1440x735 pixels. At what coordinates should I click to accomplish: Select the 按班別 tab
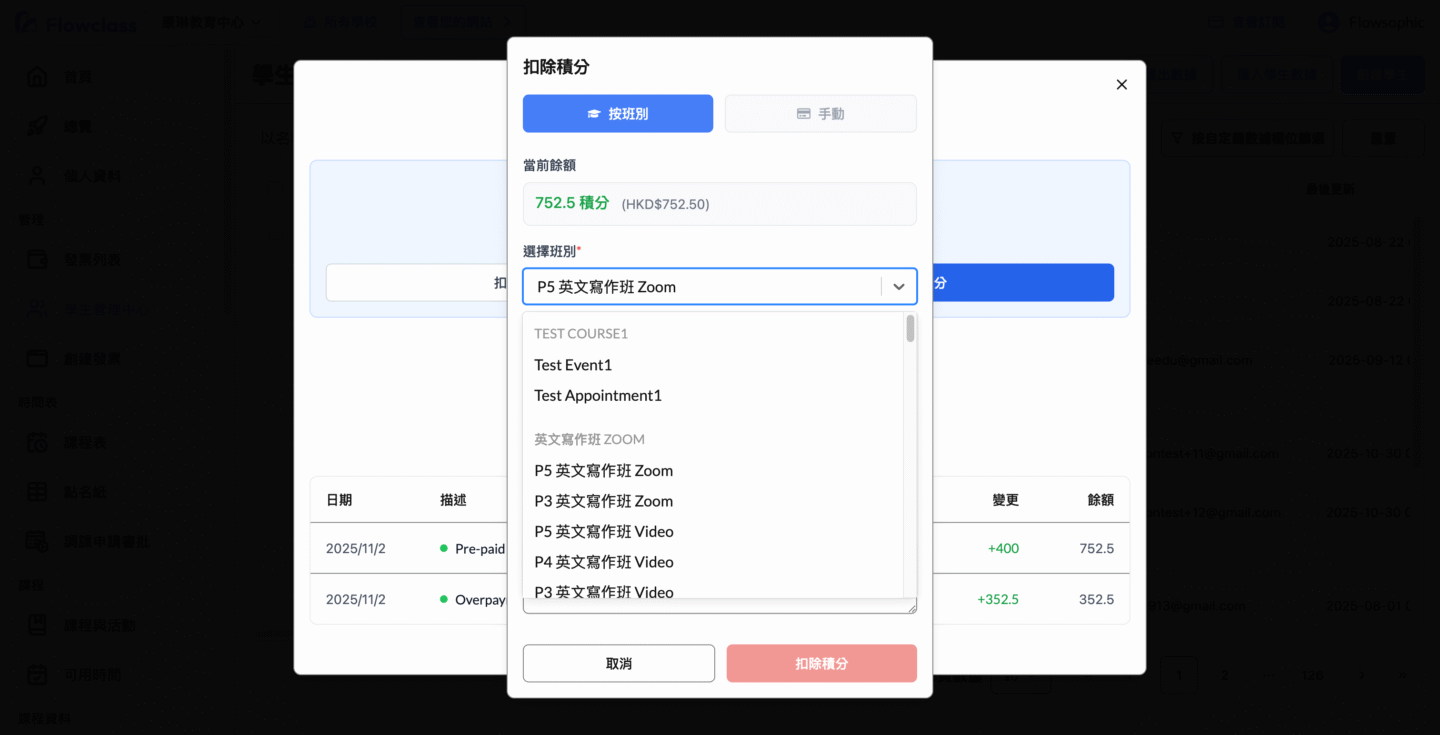pyautogui.click(x=617, y=114)
